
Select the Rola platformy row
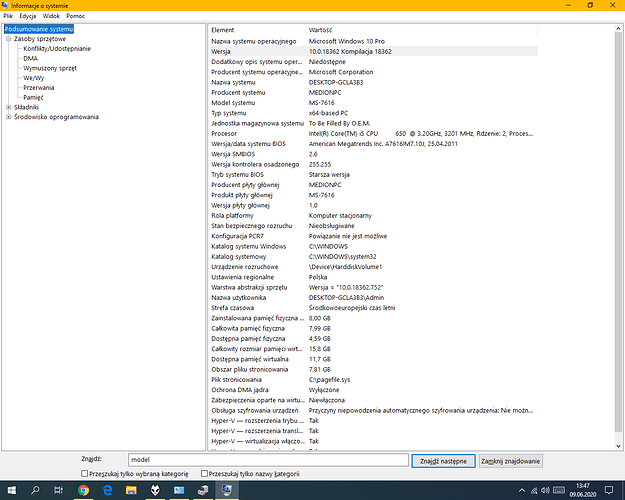click(374, 216)
